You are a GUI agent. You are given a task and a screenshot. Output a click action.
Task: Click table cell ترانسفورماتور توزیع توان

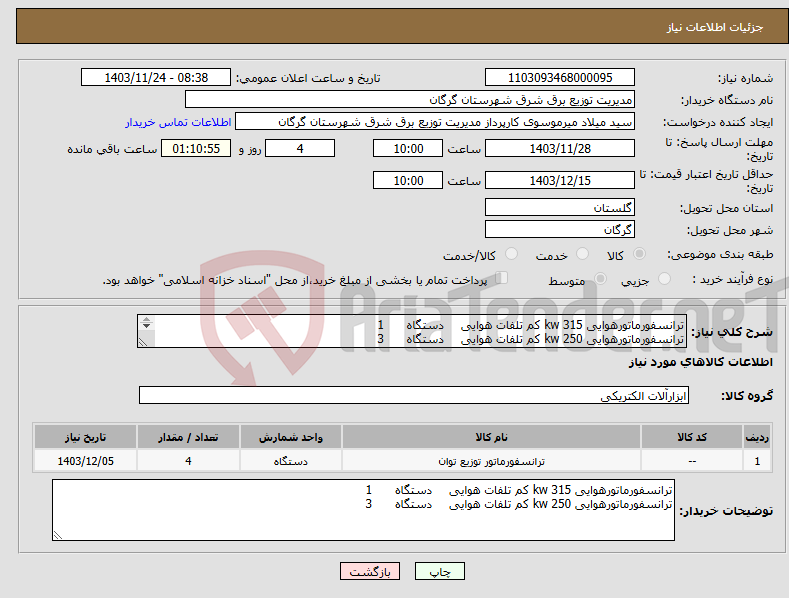click(491, 461)
